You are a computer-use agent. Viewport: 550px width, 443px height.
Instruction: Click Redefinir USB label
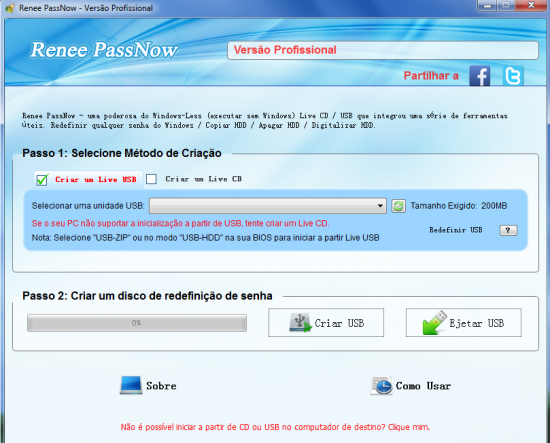coord(456,230)
